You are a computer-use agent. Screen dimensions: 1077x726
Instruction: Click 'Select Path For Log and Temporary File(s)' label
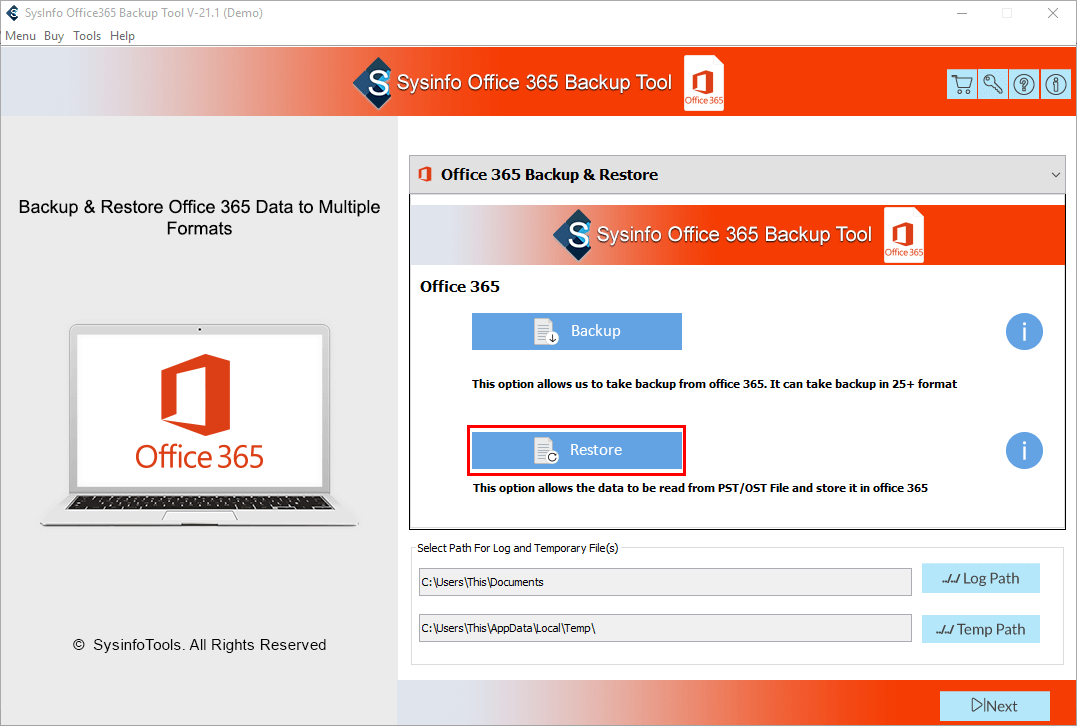pyautogui.click(x=518, y=548)
